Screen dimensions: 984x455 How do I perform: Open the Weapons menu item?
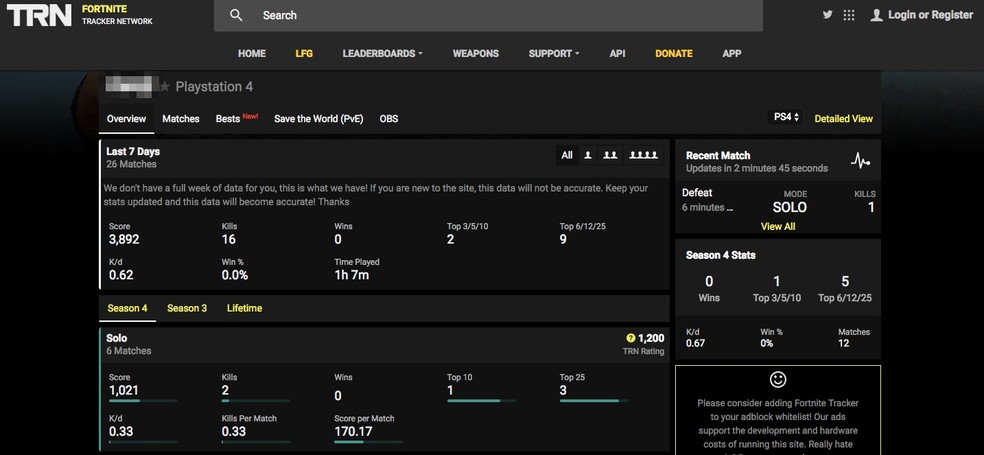tap(476, 53)
